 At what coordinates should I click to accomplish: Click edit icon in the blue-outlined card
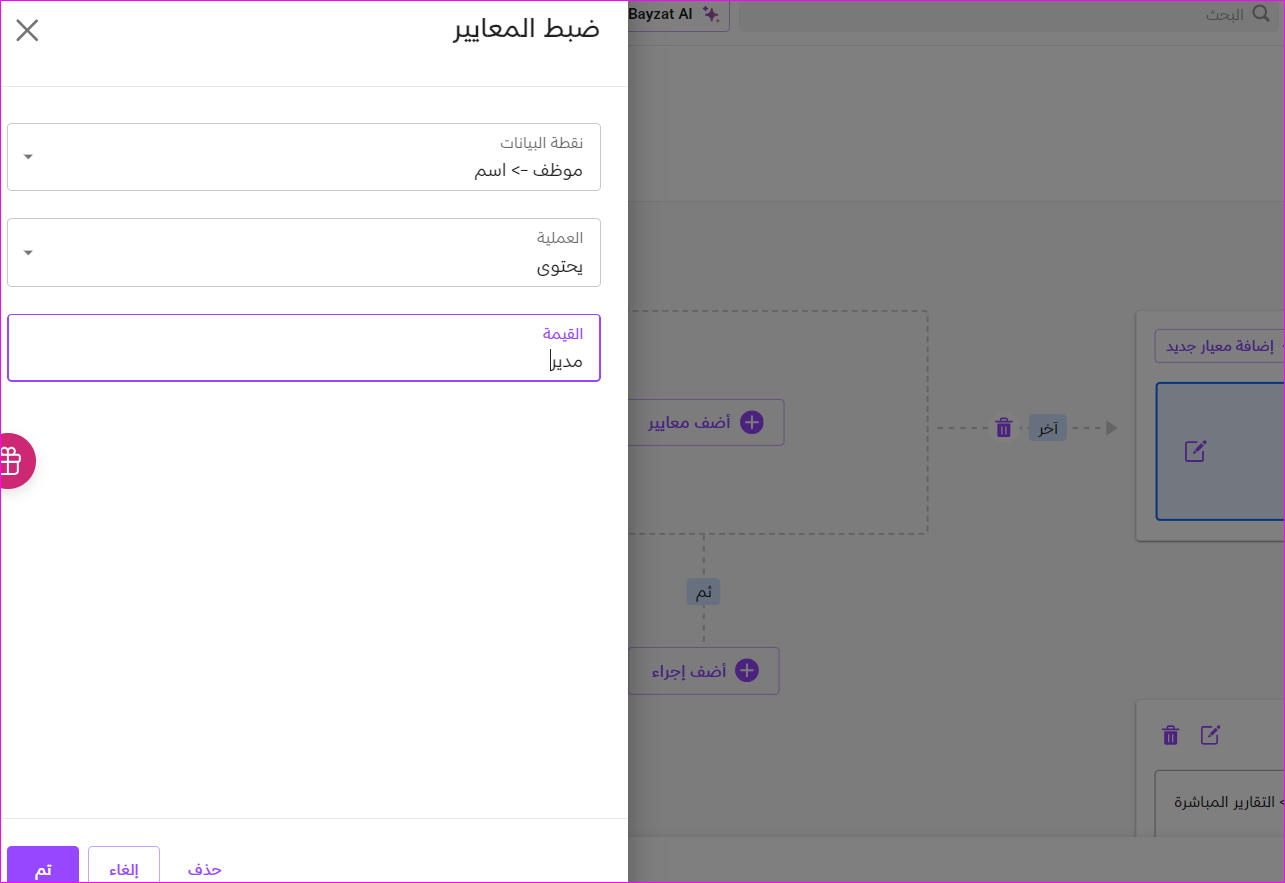coord(1195,451)
